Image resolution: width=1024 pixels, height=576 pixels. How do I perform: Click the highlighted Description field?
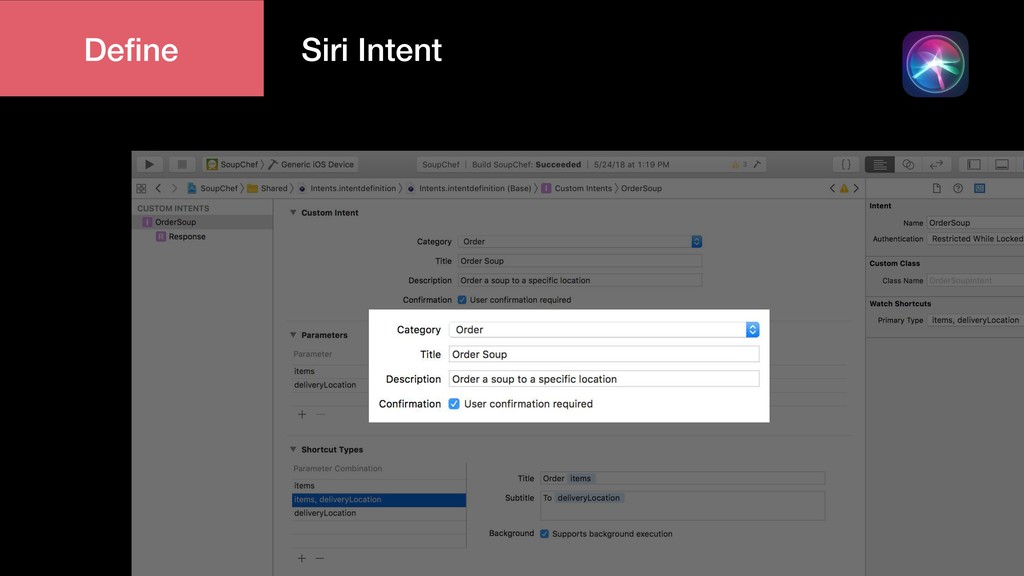pos(603,379)
